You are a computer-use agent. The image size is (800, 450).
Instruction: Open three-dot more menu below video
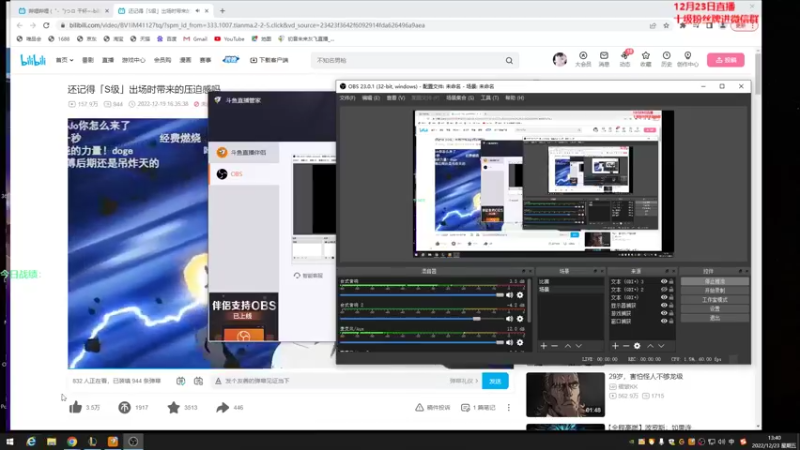pyautogui.click(x=509, y=408)
